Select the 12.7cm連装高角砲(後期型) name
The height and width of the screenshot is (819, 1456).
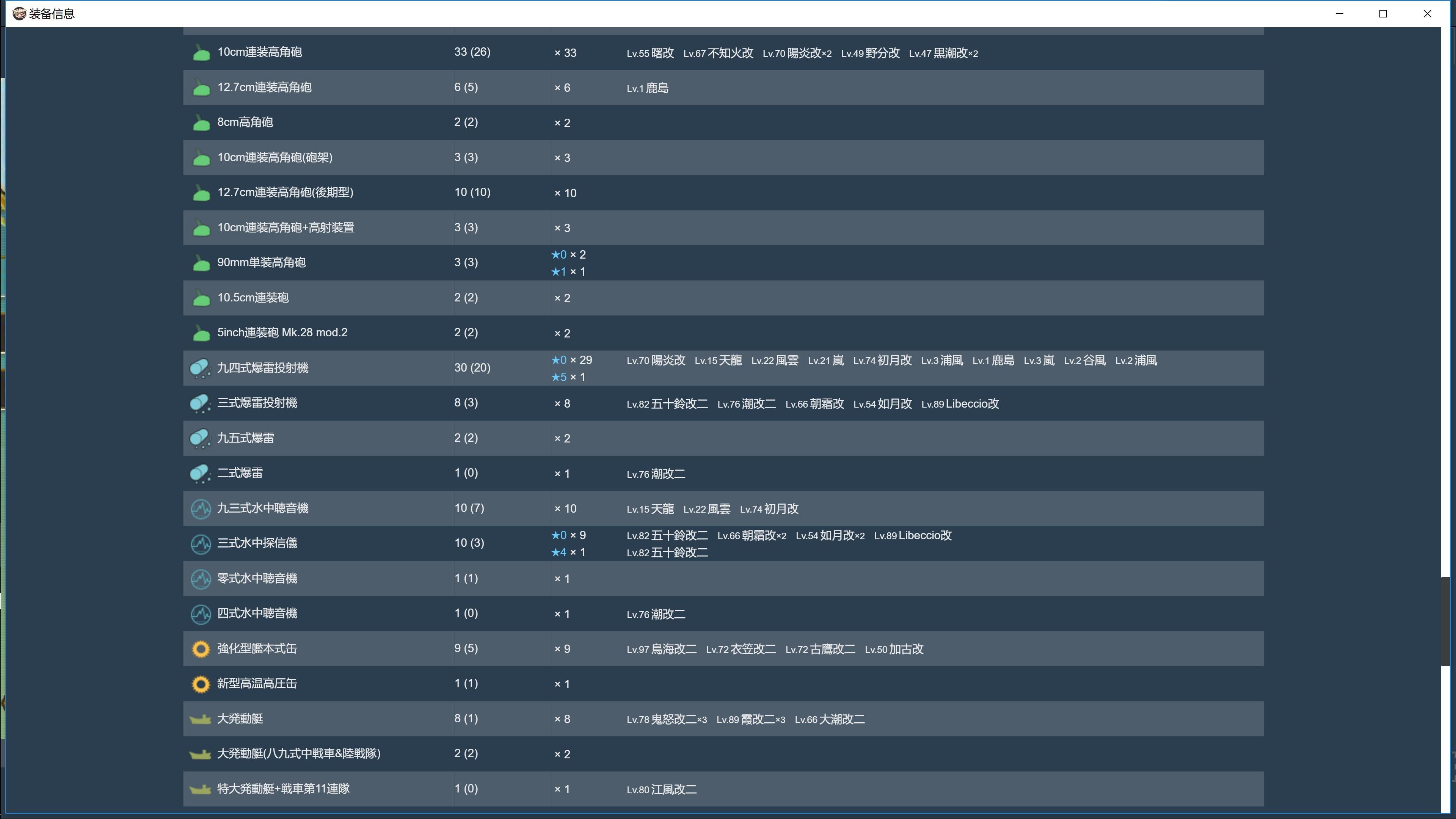tap(285, 192)
